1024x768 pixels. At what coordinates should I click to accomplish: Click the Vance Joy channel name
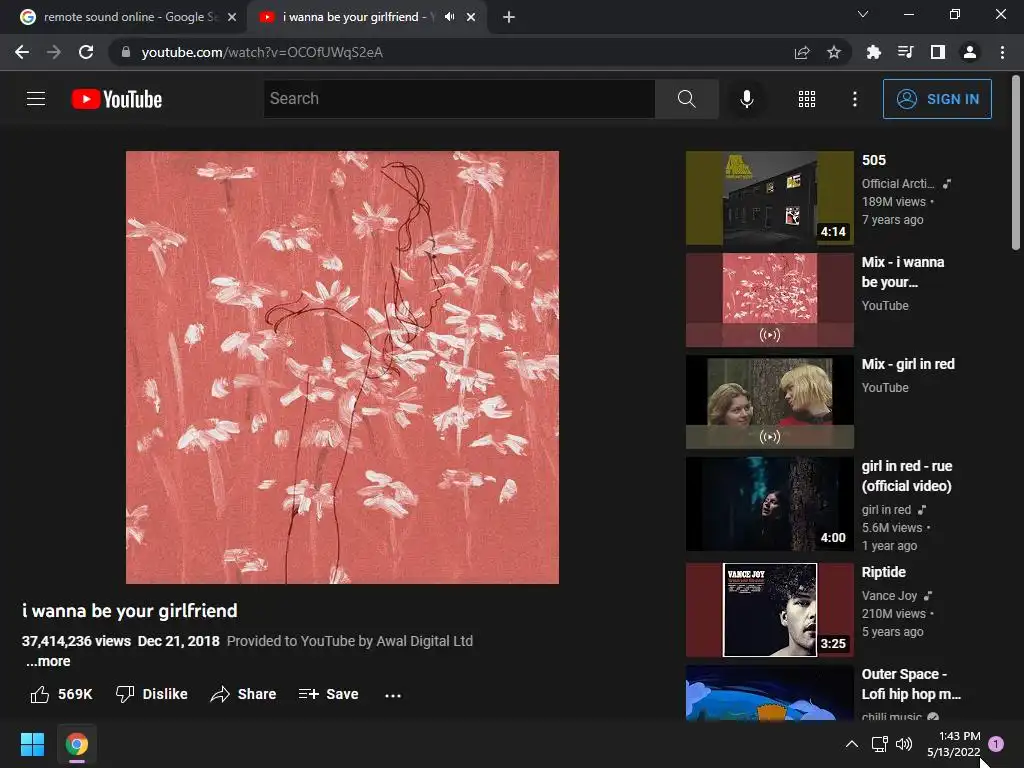pos(889,596)
